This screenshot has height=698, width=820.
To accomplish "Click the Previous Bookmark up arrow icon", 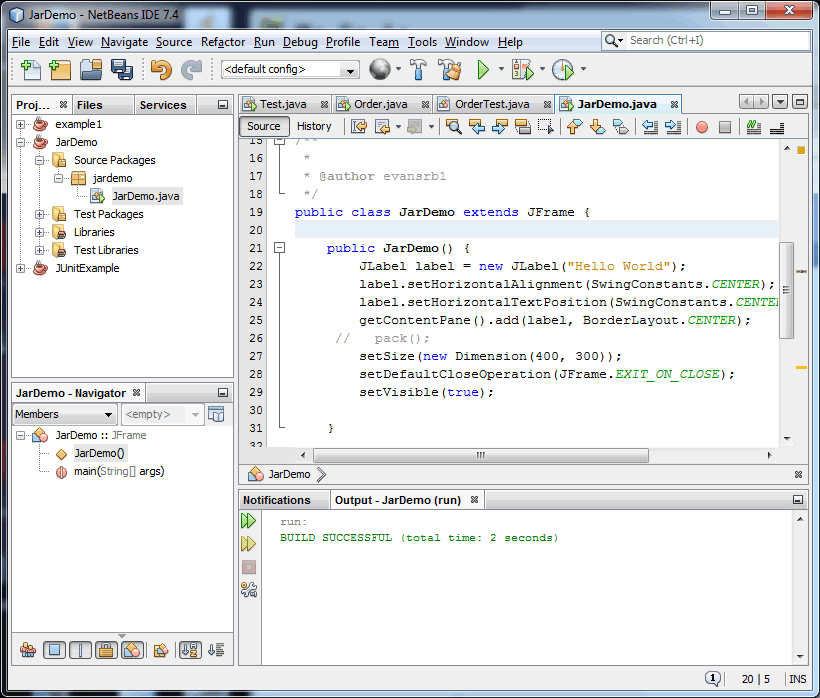I will (x=574, y=127).
